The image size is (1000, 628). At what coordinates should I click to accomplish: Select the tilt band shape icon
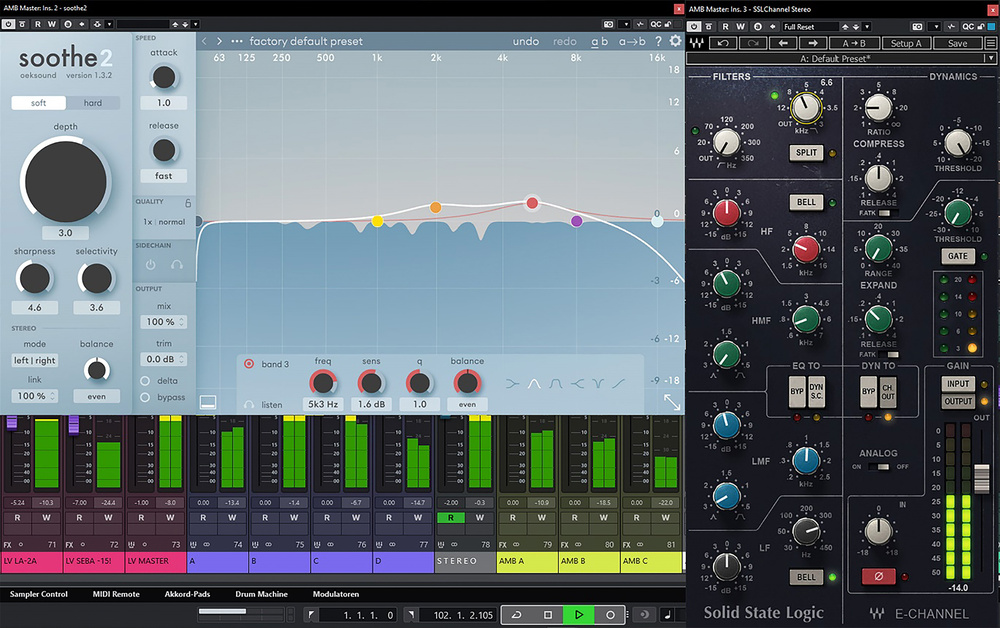pyautogui.click(x=619, y=384)
